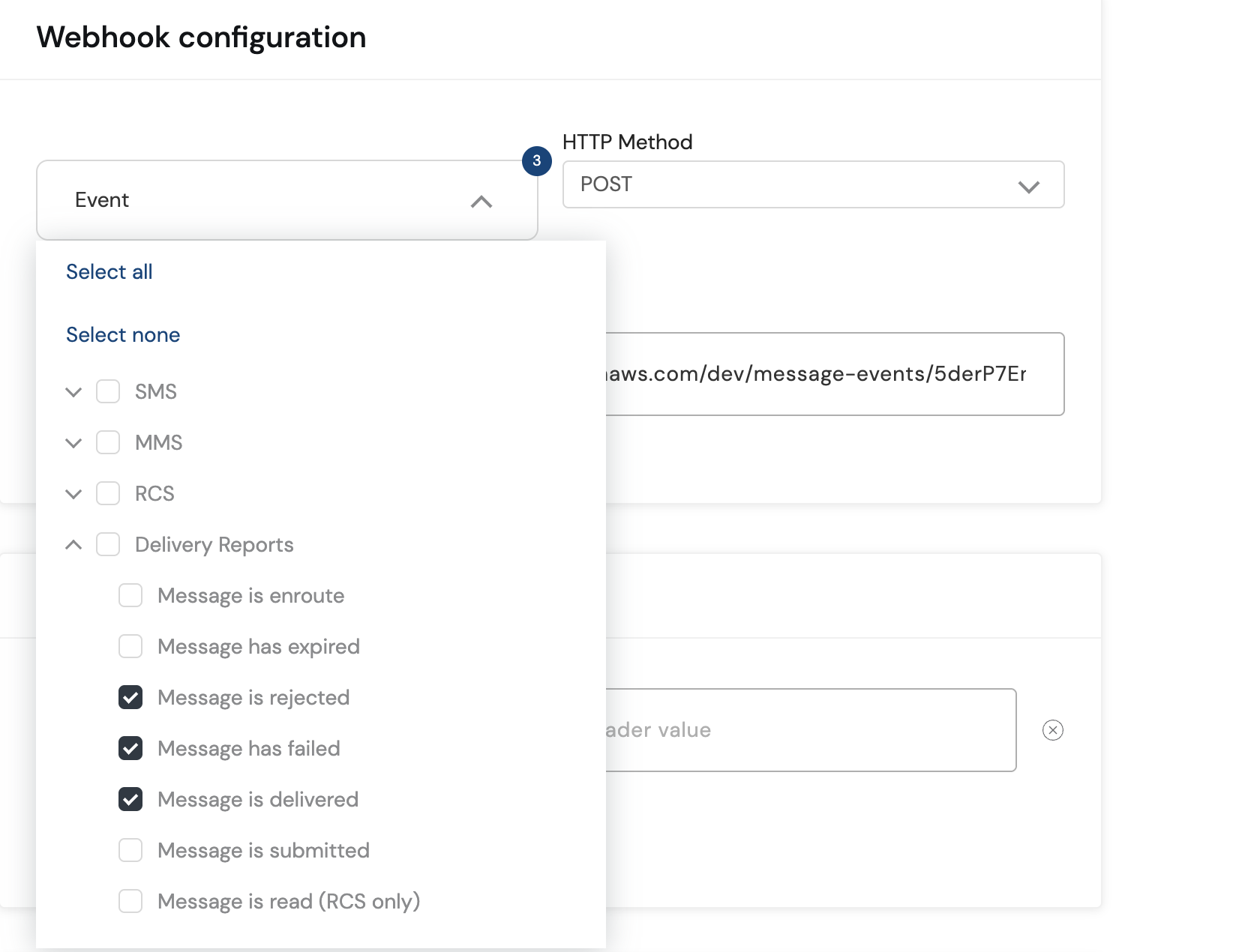This screenshot has height=952, width=1254.
Task: Check the RCS checkbox
Action: [108, 493]
